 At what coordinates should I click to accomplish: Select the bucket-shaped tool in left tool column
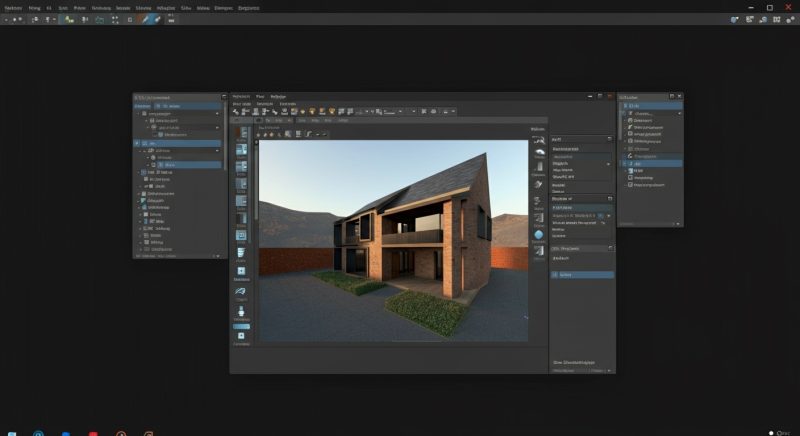point(241,252)
